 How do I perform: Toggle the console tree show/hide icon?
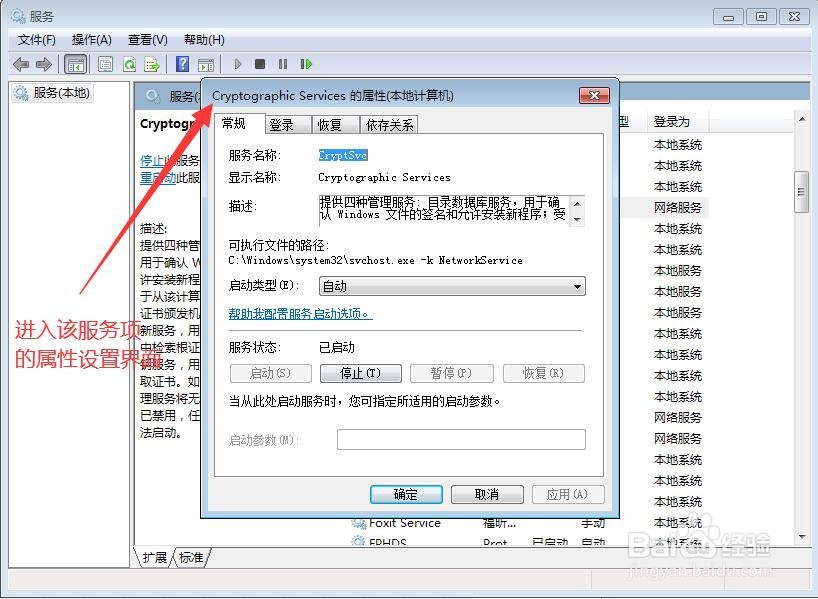click(76, 64)
